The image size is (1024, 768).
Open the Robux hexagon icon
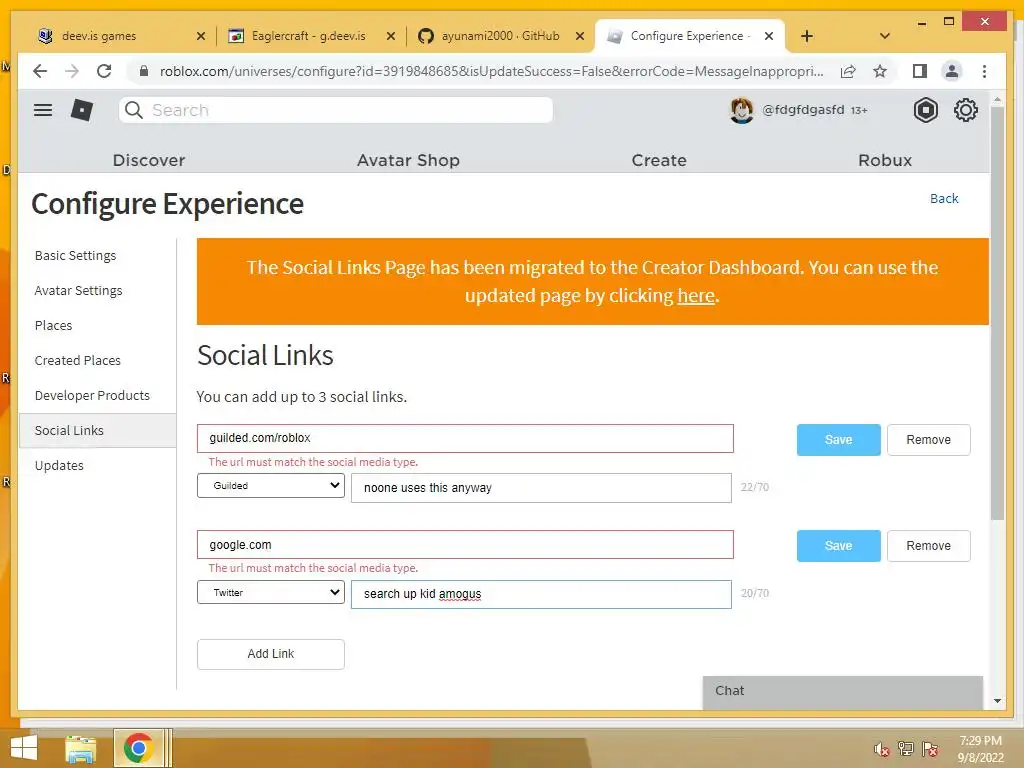pyautogui.click(x=925, y=110)
